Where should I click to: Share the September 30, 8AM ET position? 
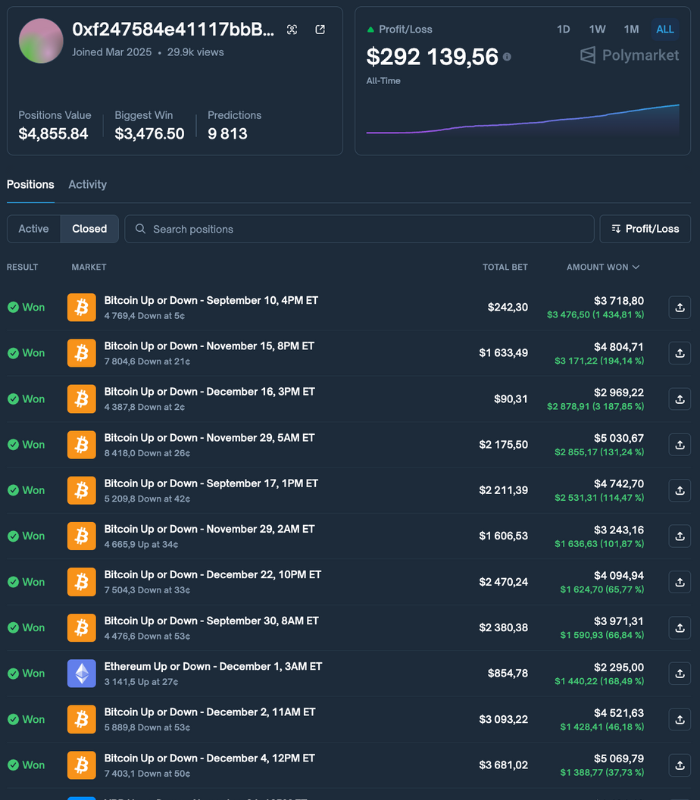pyautogui.click(x=680, y=628)
